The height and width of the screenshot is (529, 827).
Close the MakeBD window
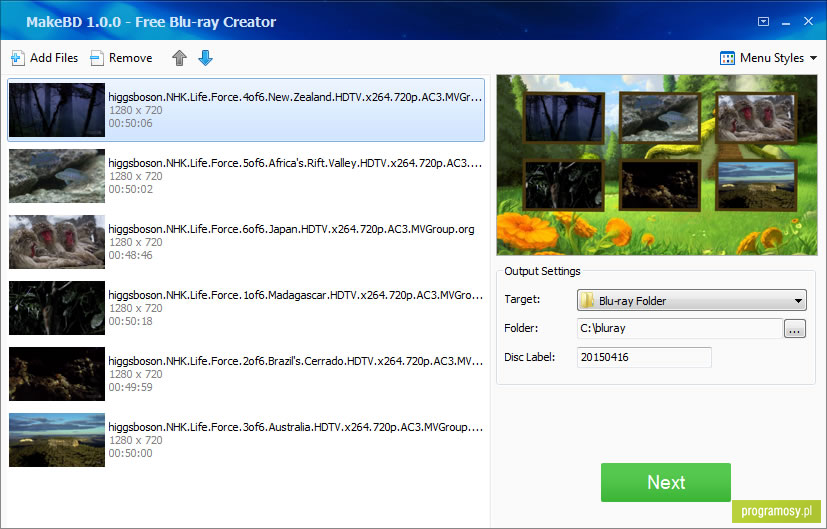tap(809, 21)
